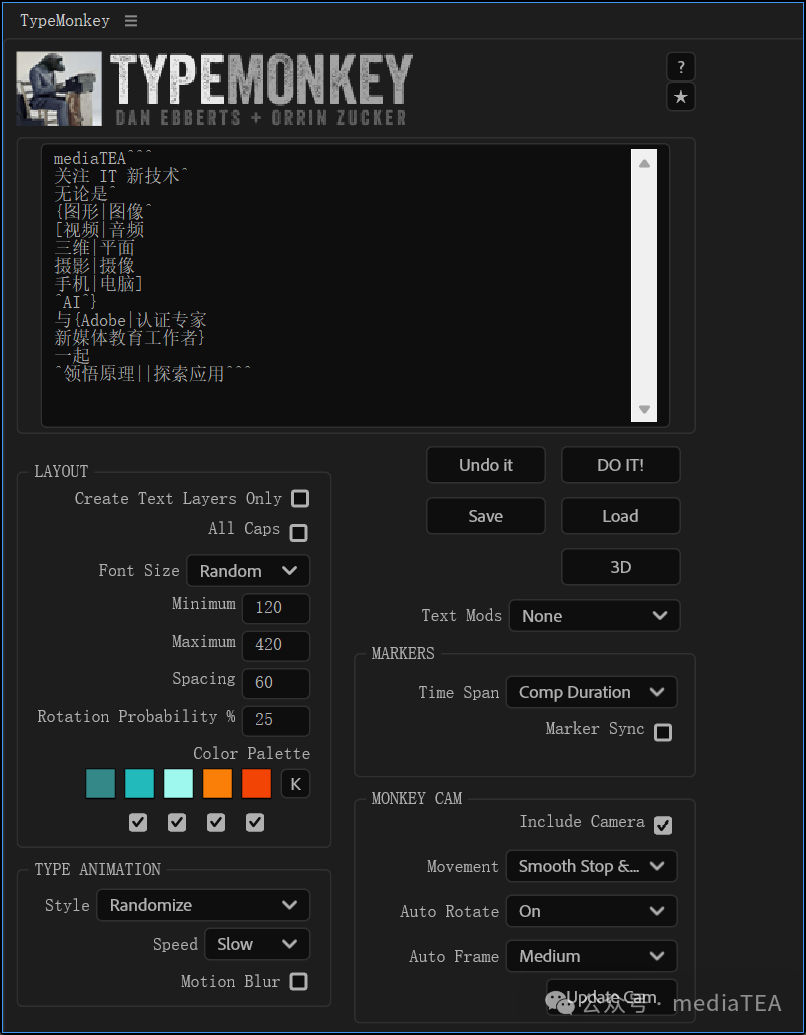This screenshot has height=1035, width=806.
Task: Click the text line "手机|电脑]"
Action: [99, 284]
